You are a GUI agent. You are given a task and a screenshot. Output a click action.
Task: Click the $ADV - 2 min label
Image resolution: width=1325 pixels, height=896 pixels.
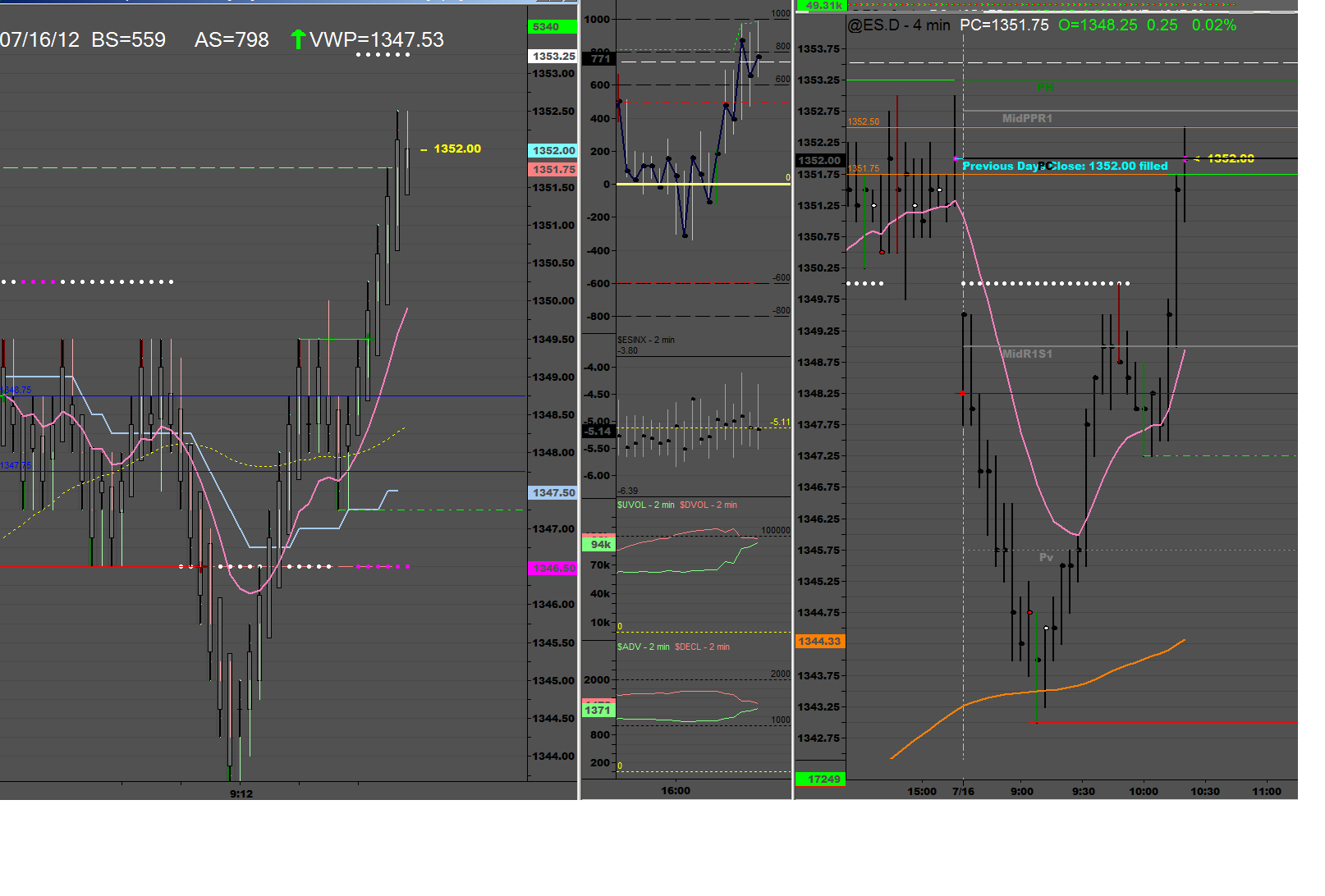644,647
